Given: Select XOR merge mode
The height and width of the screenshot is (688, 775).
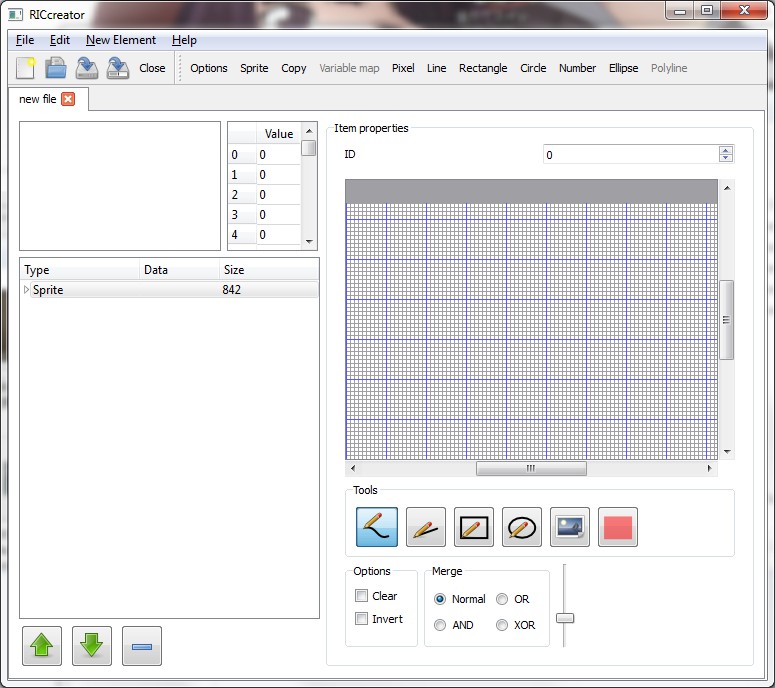Looking at the screenshot, I should 502,625.
